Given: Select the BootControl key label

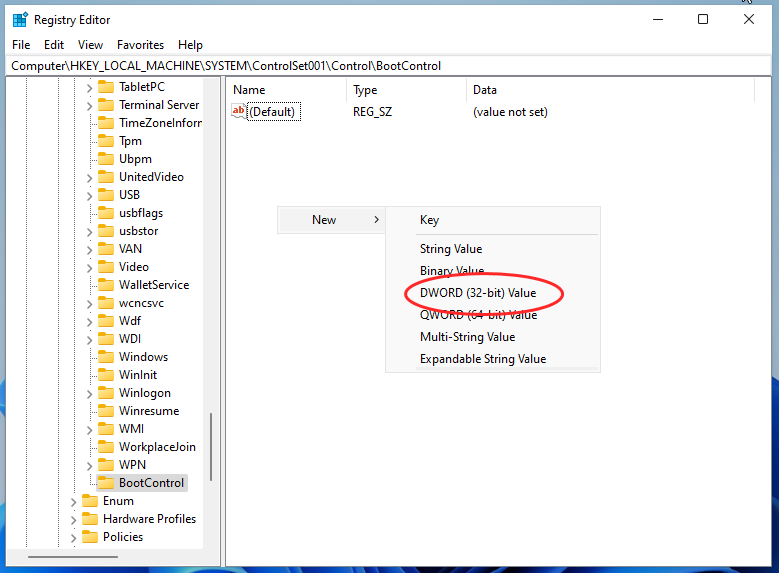Looking at the screenshot, I should coord(152,483).
